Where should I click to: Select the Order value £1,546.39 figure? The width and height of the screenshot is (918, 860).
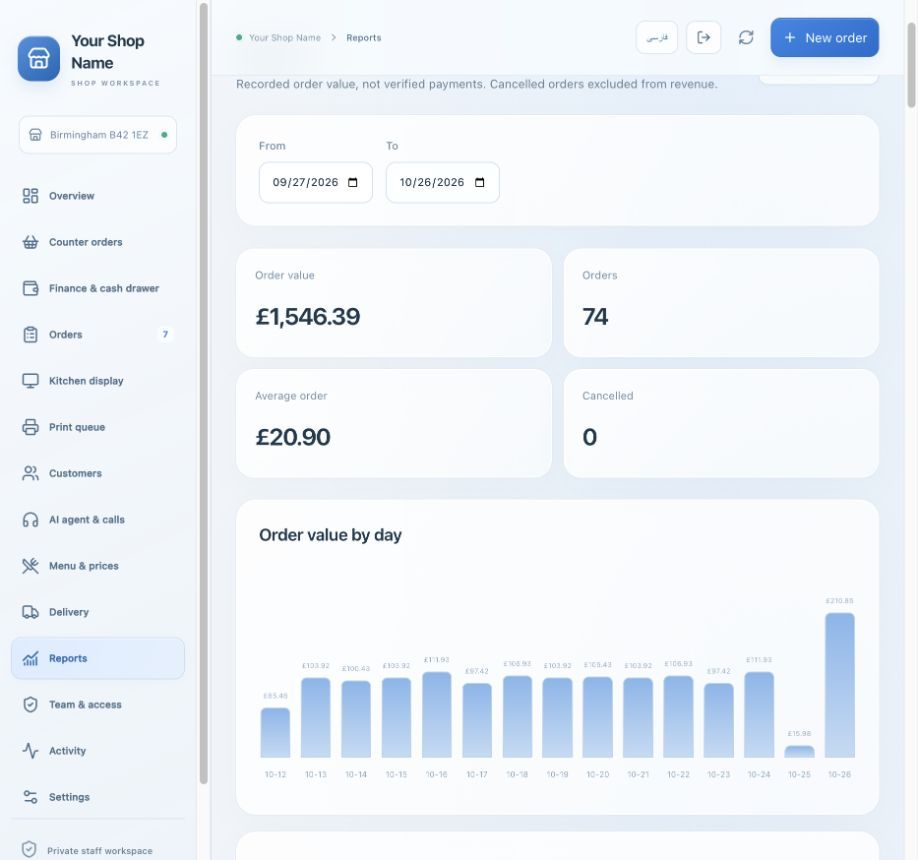[x=307, y=317]
